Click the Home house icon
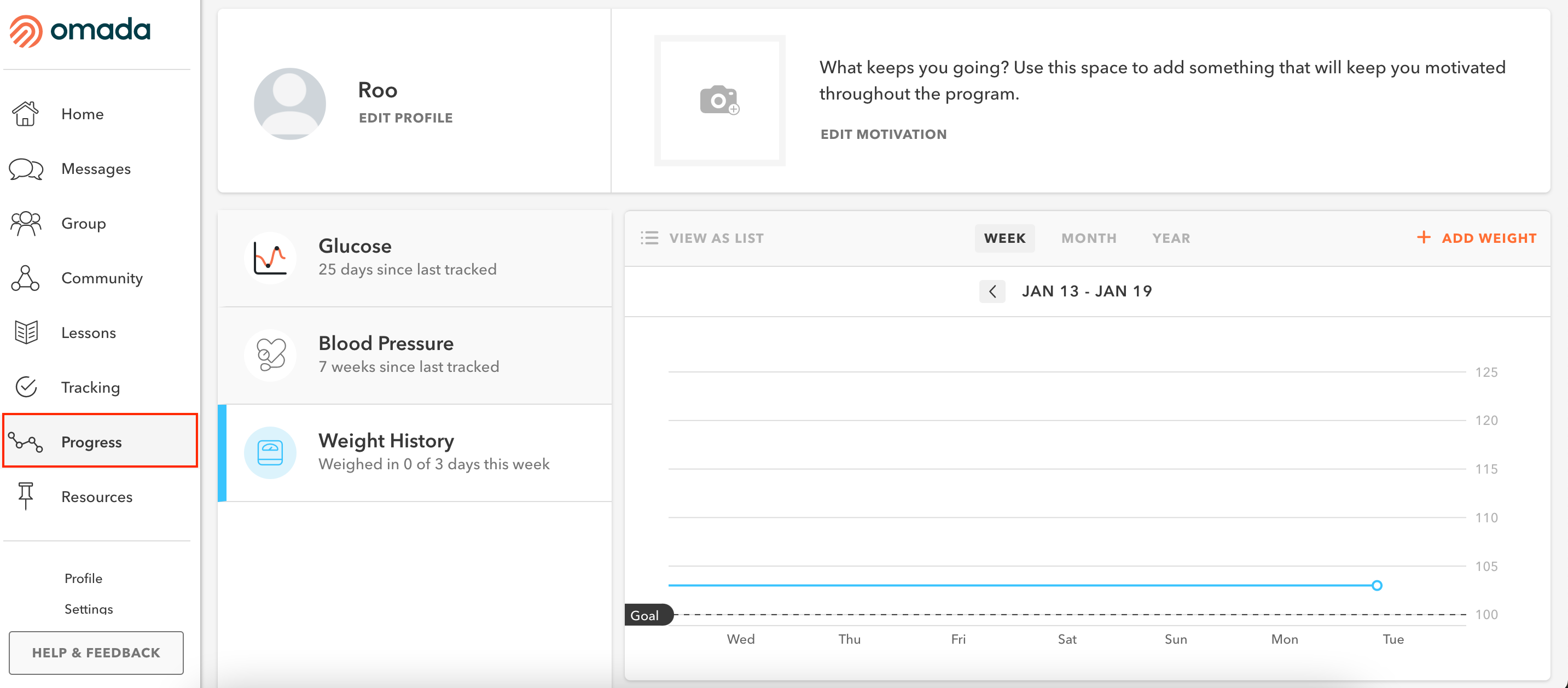The image size is (1568, 688). (x=26, y=114)
